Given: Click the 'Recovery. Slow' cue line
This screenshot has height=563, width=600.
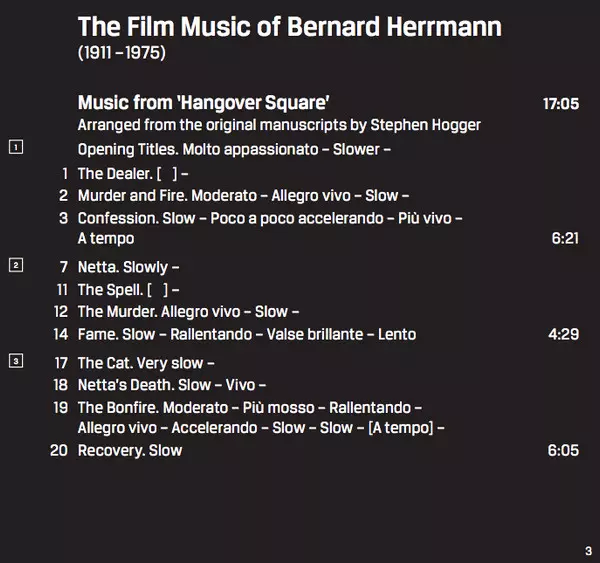Looking at the screenshot, I should (x=130, y=450).
